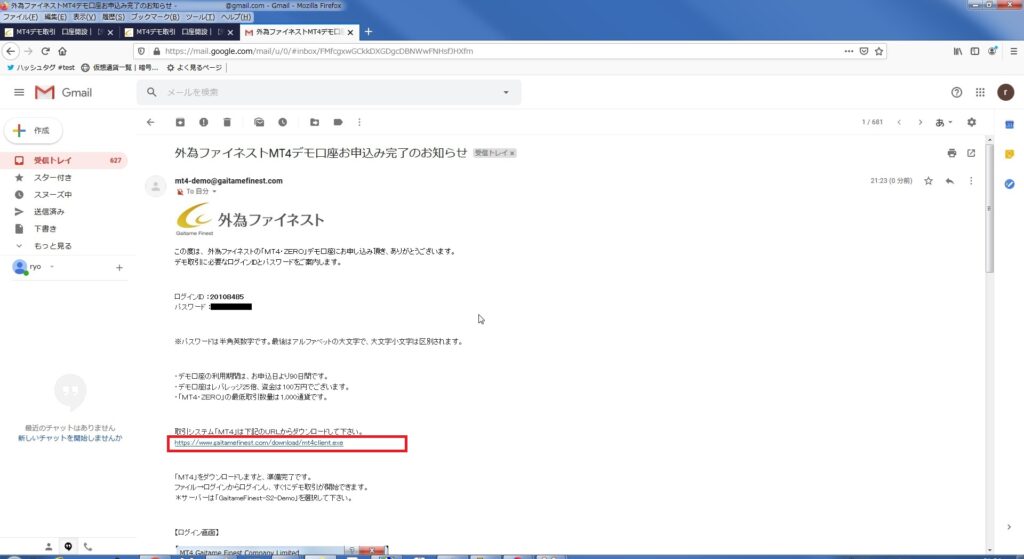Open the Inbox (受信トレイ) folder
The width and height of the screenshot is (1024, 559).
[64, 160]
